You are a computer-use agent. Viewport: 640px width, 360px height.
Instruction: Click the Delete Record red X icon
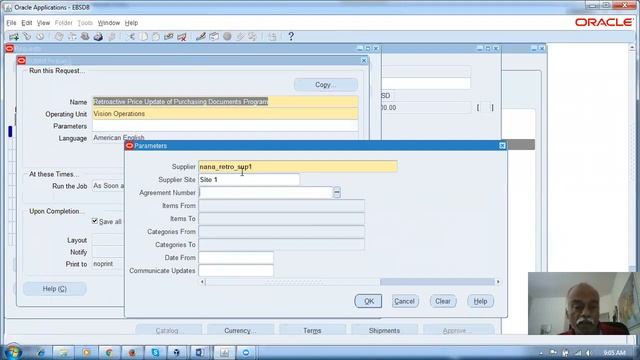coord(182,37)
